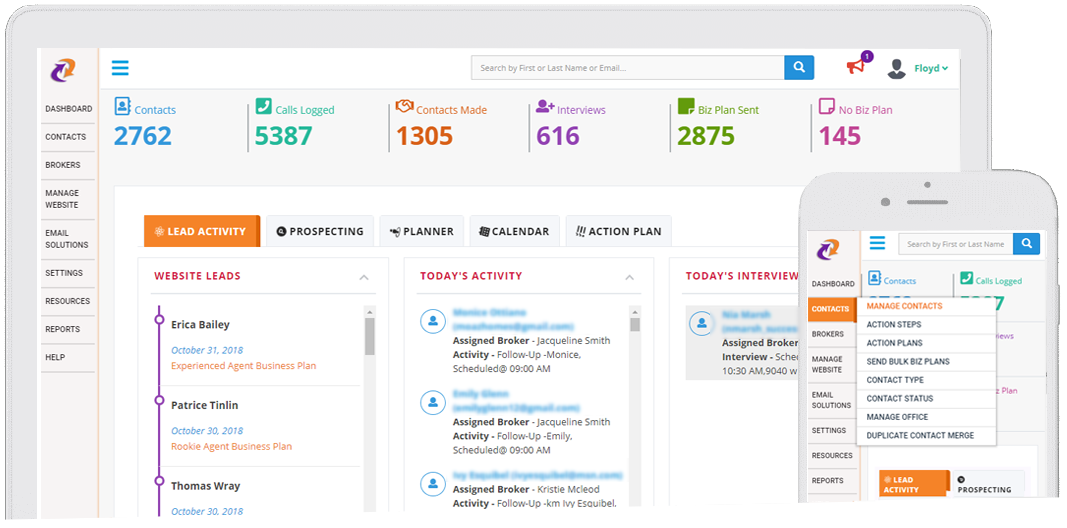Open Help in desktop sidebar
The image size is (1067, 528).
click(x=55, y=357)
